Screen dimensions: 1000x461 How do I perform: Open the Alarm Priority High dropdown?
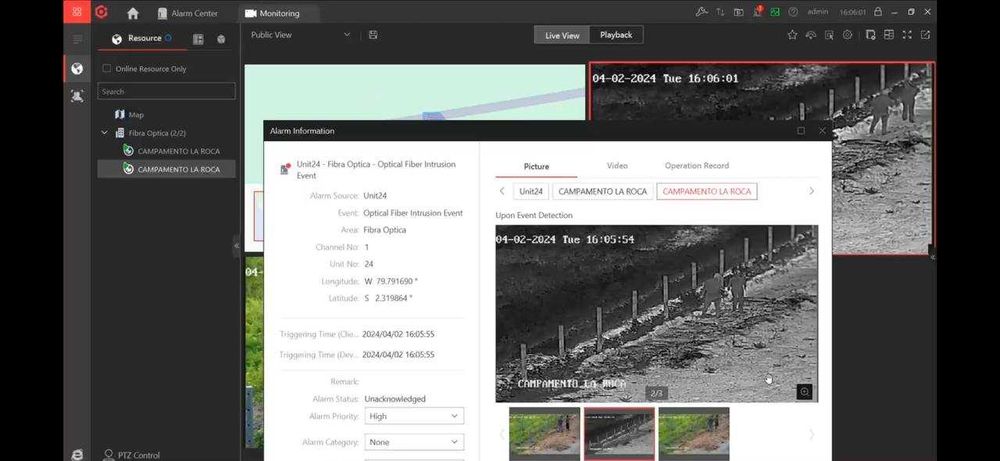click(414, 416)
